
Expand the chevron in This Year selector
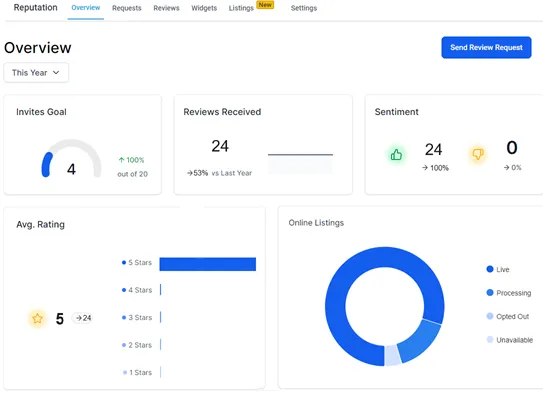[x=56, y=73]
